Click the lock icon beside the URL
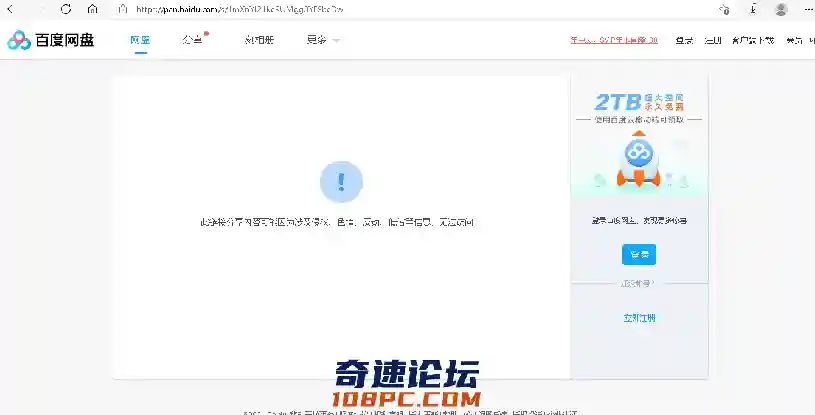Image resolution: width=815 pixels, height=415 pixels. (x=122, y=9)
